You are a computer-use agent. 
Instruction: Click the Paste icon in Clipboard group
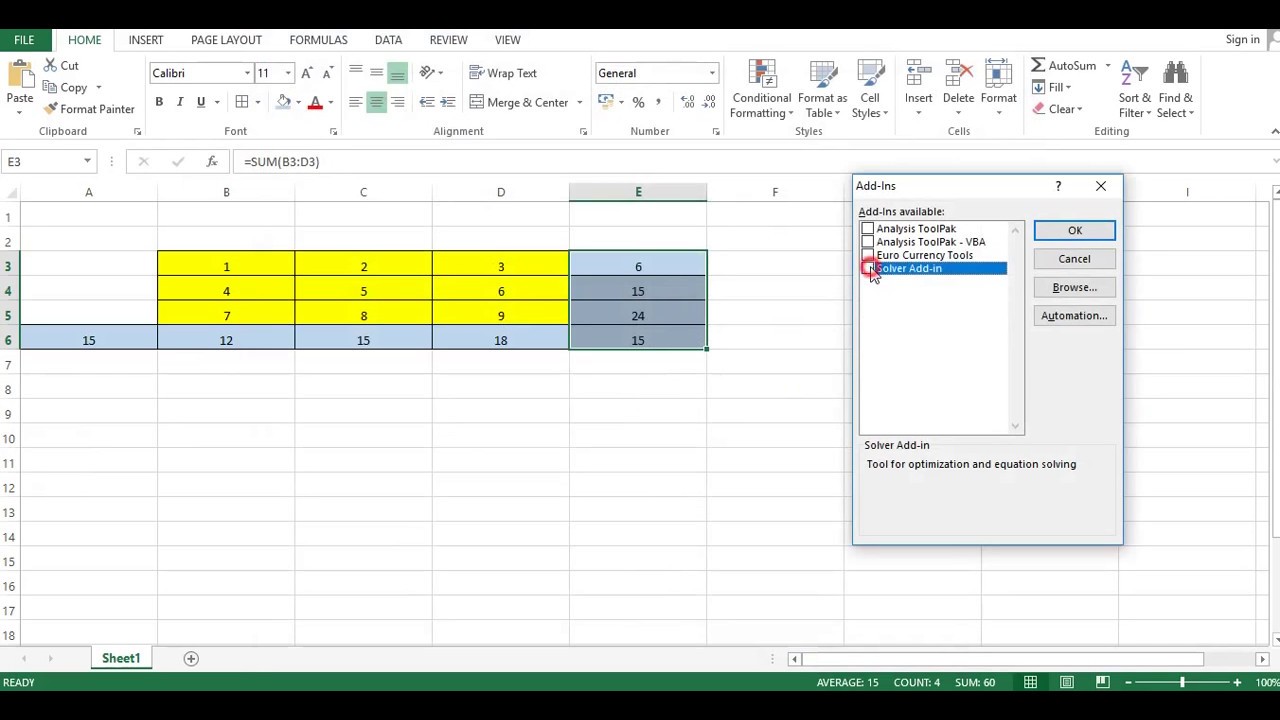pyautogui.click(x=19, y=76)
